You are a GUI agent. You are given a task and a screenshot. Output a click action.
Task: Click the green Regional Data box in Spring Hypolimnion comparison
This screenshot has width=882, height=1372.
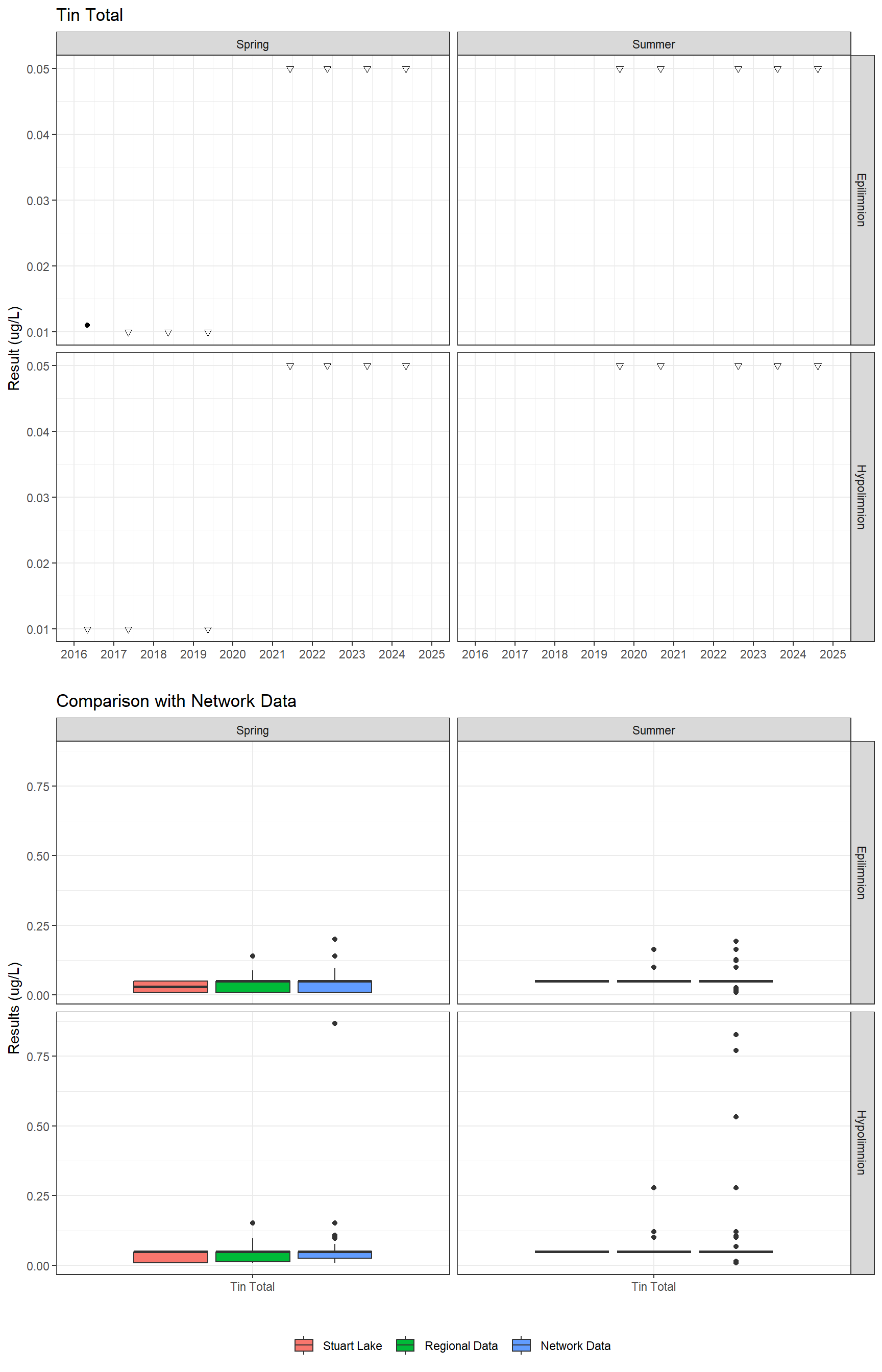(253, 1256)
